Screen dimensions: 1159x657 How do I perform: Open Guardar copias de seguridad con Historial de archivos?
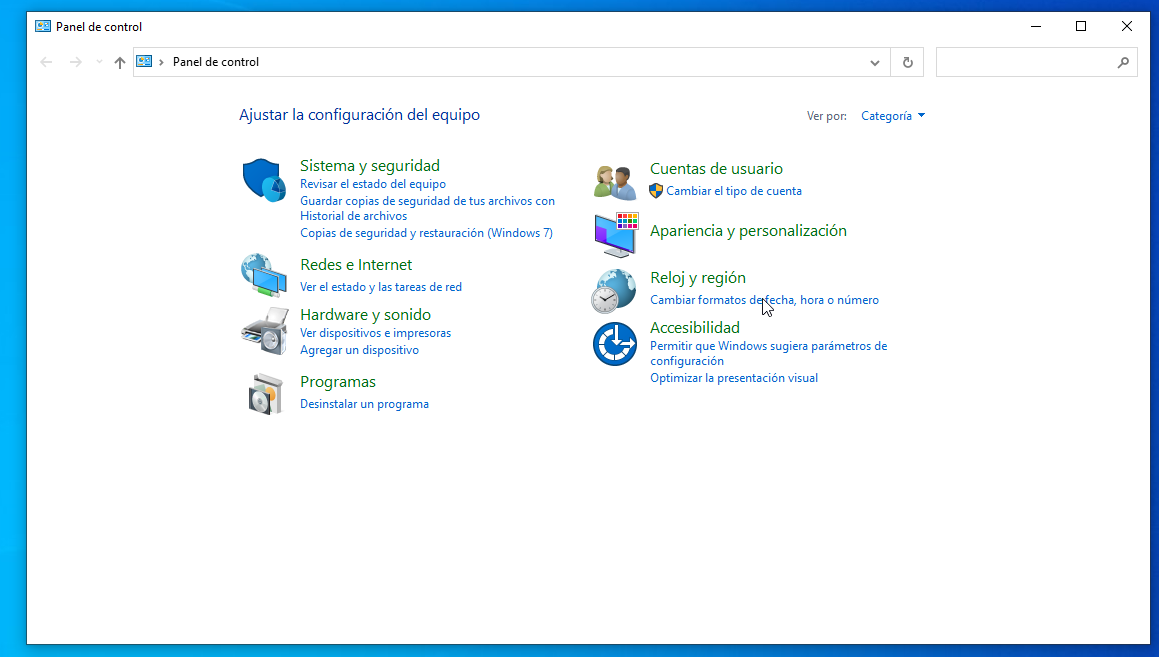tap(427, 208)
